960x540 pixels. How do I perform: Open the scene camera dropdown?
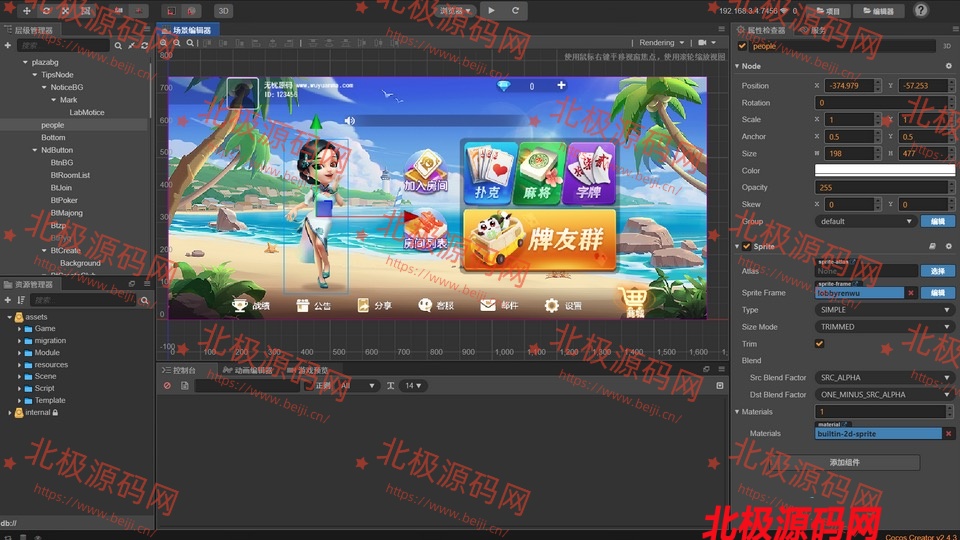click(707, 43)
